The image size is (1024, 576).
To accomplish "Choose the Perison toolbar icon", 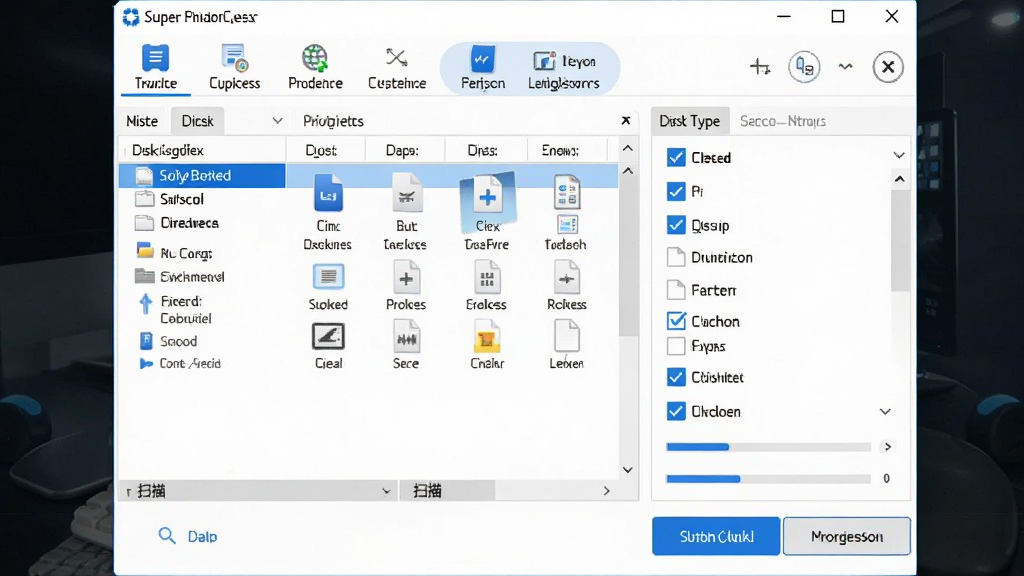I will [483, 67].
